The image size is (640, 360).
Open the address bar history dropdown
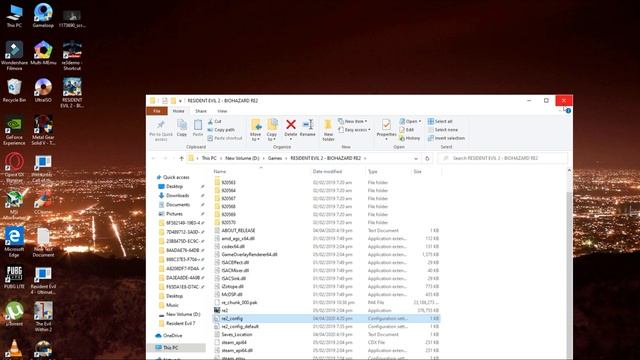coord(416,158)
